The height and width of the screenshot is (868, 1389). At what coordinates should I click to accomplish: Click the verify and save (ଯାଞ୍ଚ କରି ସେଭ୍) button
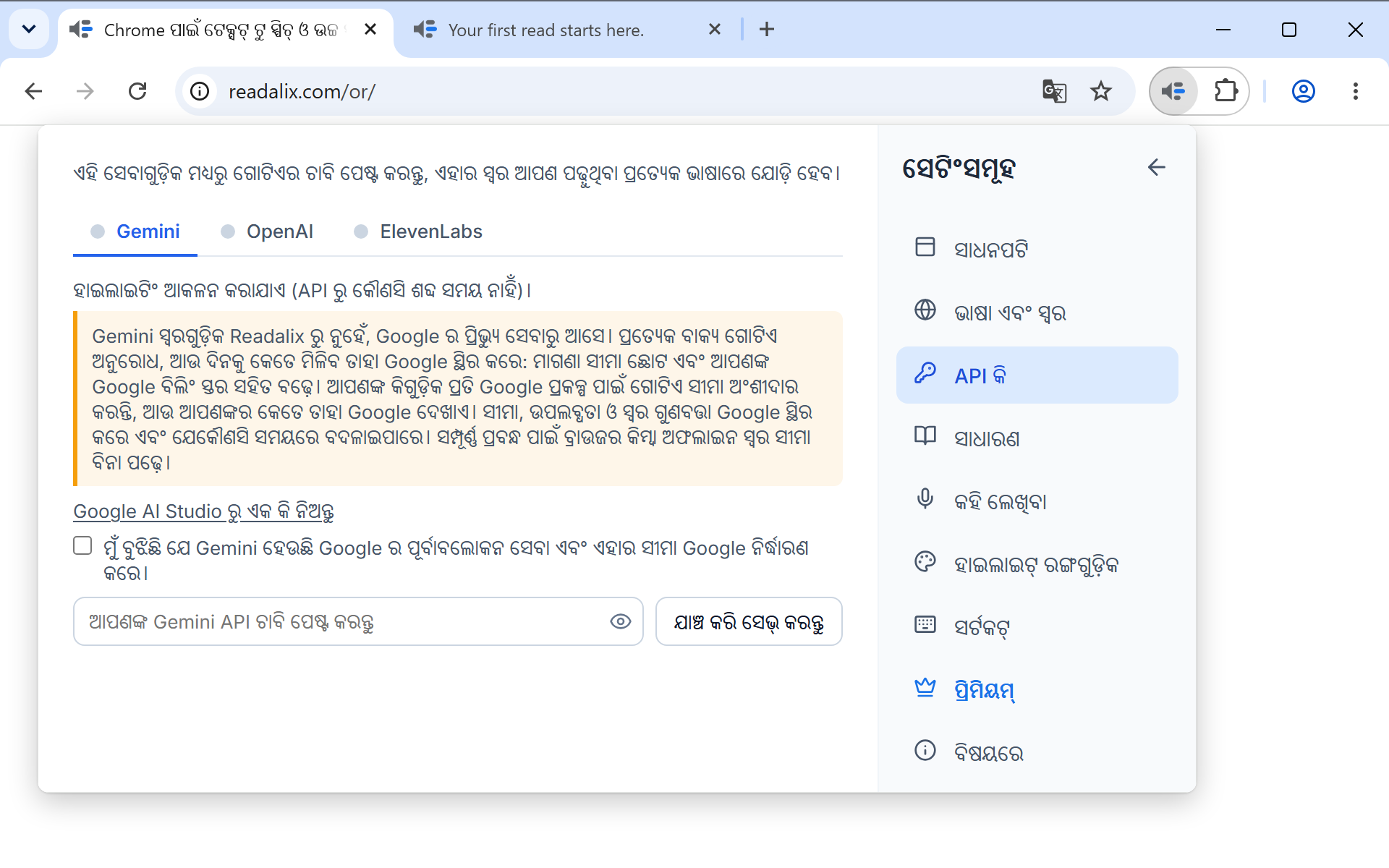tap(749, 621)
